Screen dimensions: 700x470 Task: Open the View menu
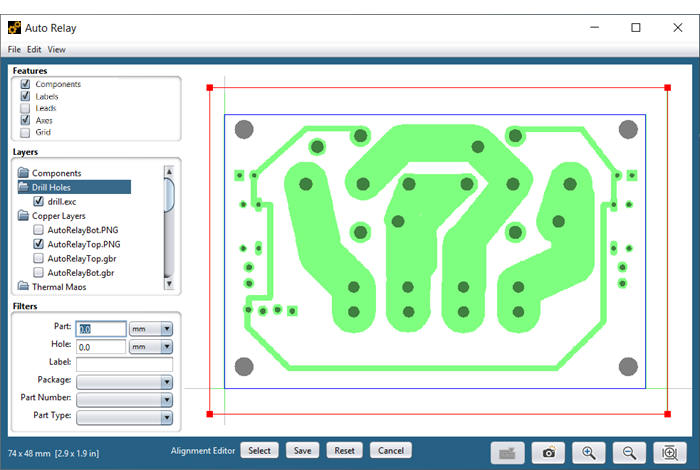click(57, 50)
